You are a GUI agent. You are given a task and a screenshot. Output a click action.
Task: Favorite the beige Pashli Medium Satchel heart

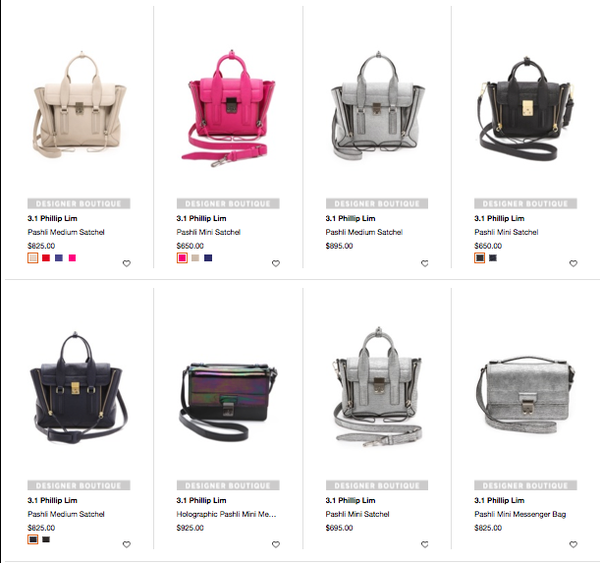tap(127, 263)
